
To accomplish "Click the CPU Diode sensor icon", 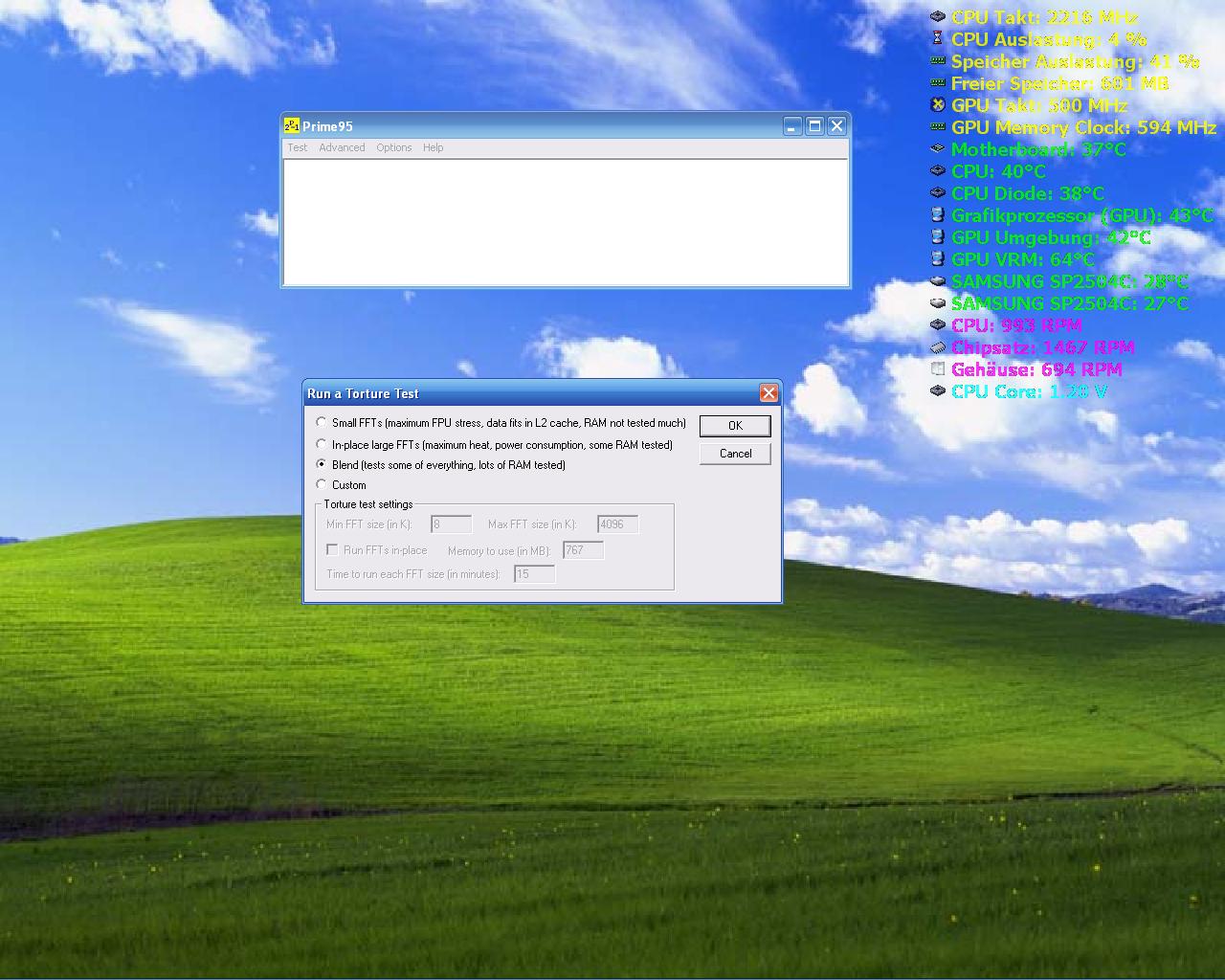I will pos(938,192).
